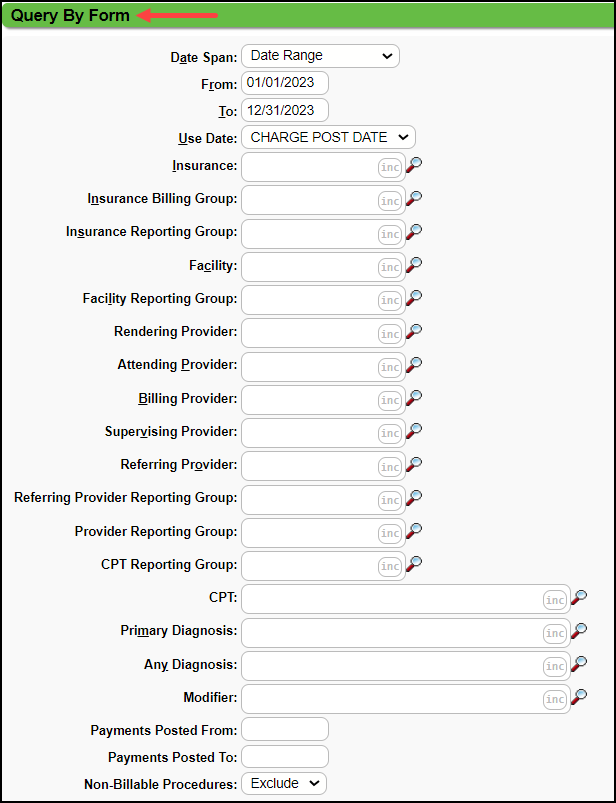The height and width of the screenshot is (803, 616).
Task: Click the Referring Provider lookup magnifier
Action: (x=414, y=464)
